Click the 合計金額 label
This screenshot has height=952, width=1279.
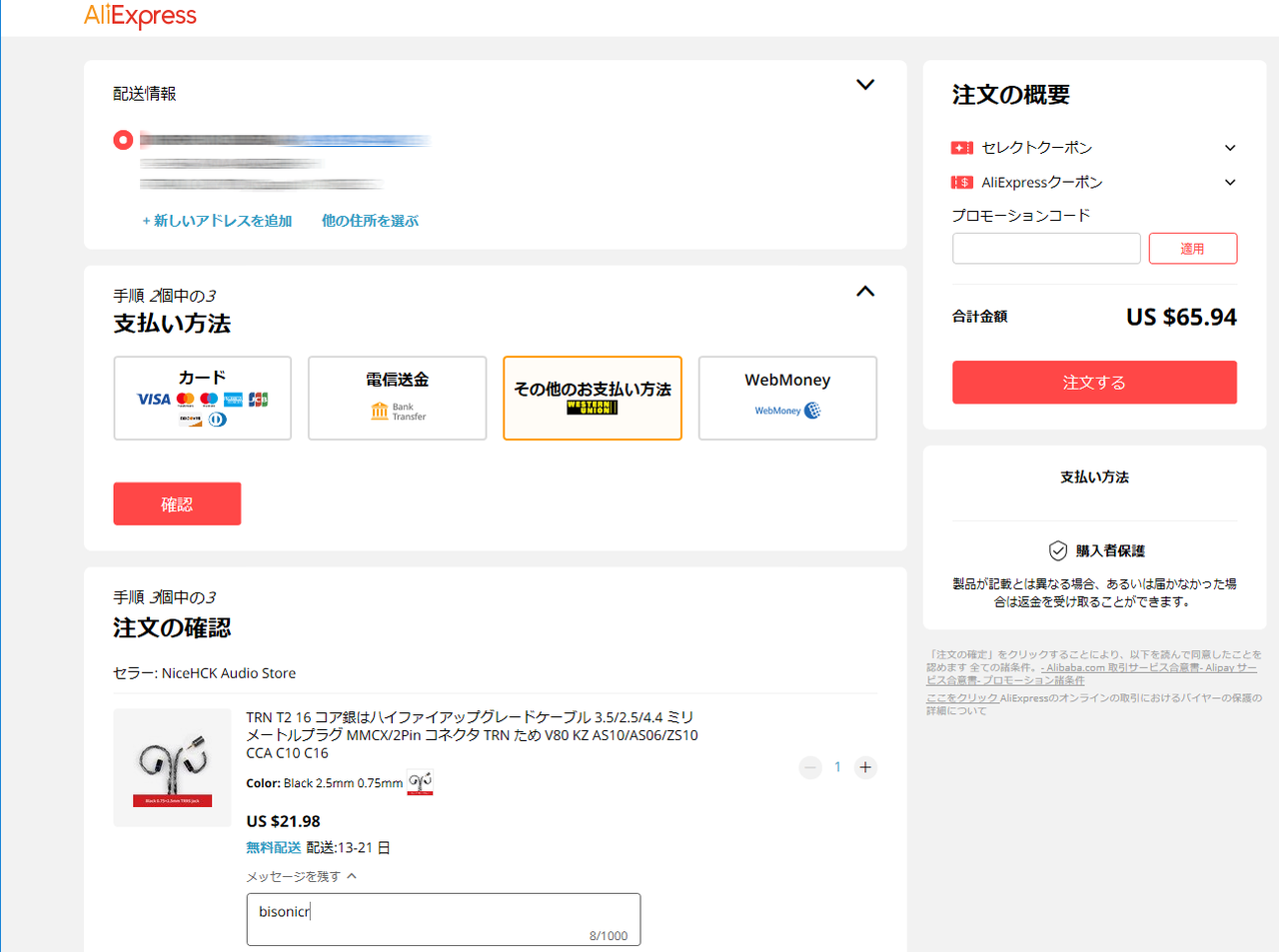tap(980, 317)
